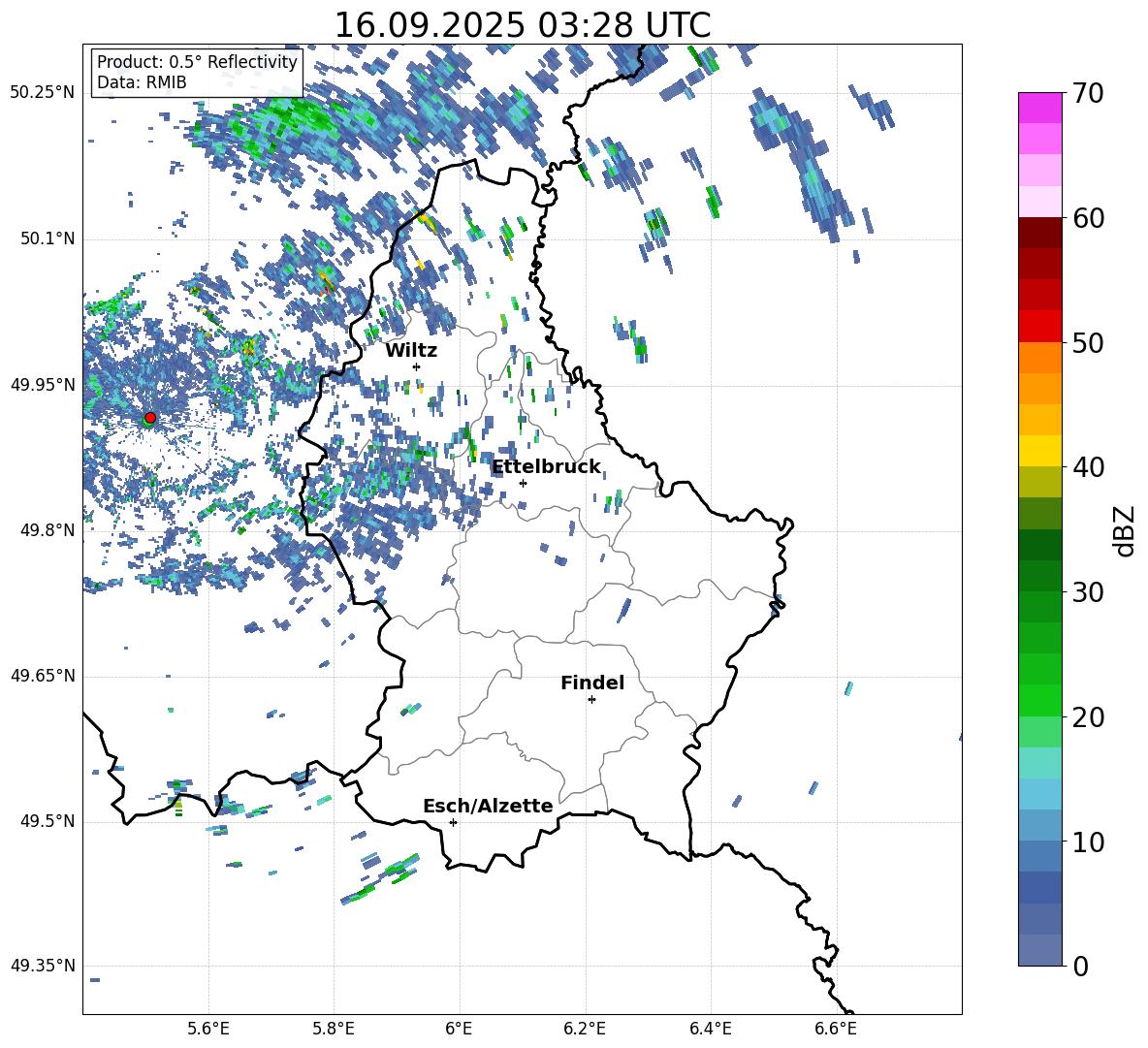This screenshot has width=1148, height=1048.
Task: Click the longitude label 6.4°E
Action: coord(710,1029)
